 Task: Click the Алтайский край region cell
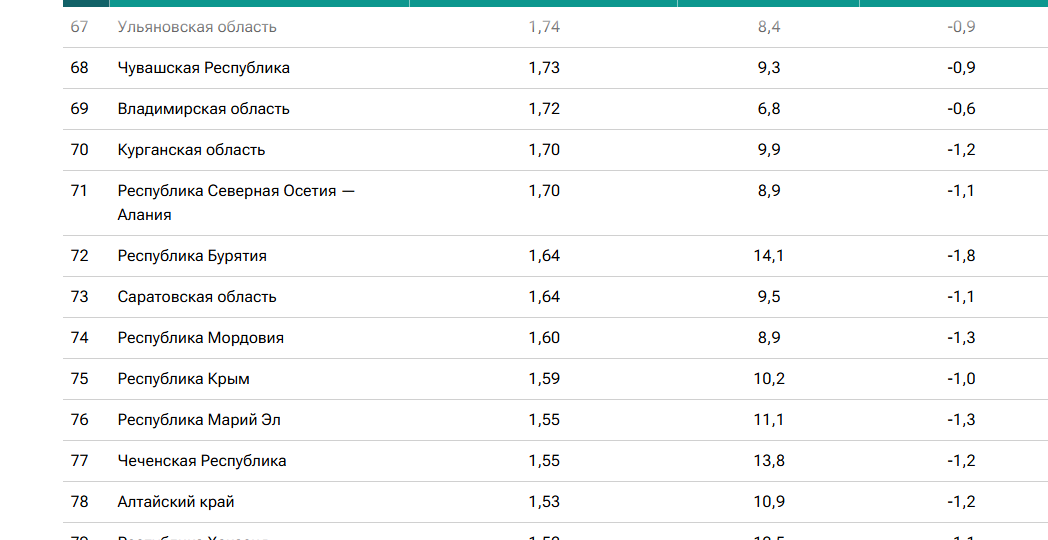pos(176,502)
